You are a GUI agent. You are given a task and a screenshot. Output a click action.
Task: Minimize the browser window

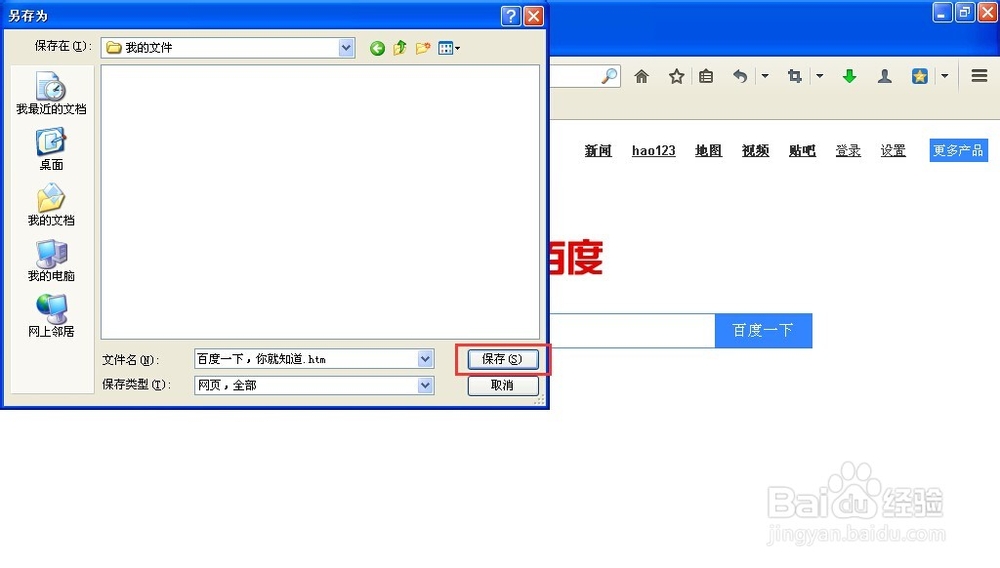click(x=942, y=12)
